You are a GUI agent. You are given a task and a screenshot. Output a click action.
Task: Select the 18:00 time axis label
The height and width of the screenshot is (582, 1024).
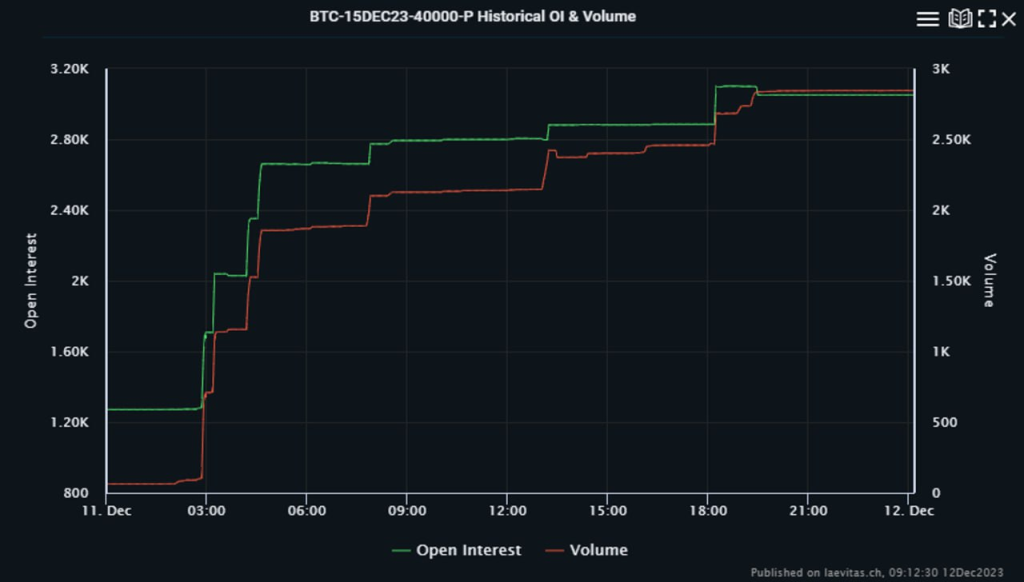708,511
